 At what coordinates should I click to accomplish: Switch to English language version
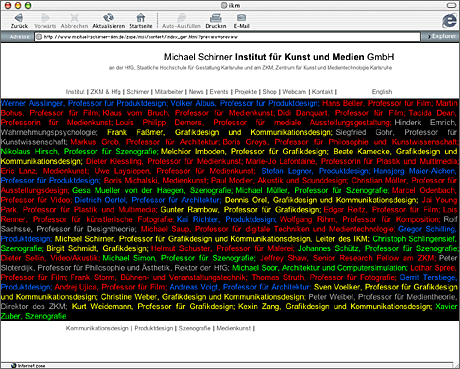pos(382,92)
